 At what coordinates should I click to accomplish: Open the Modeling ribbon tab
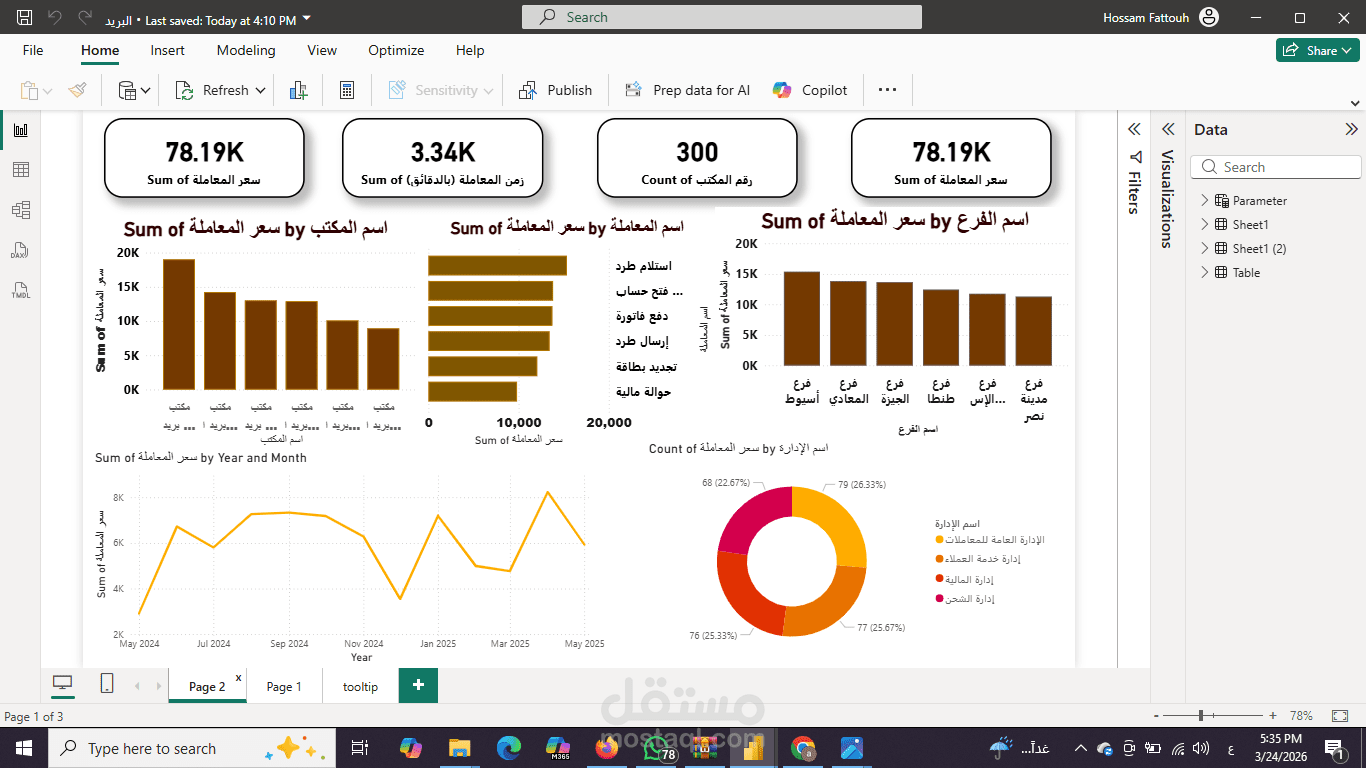click(246, 50)
